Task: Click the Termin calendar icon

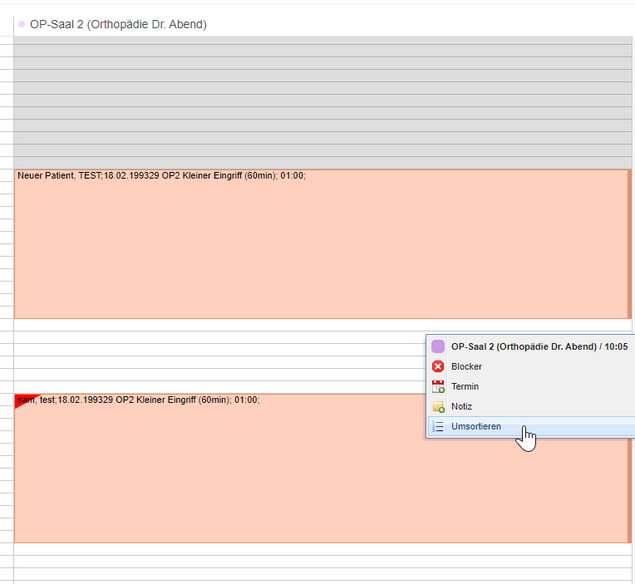Action: click(438, 387)
